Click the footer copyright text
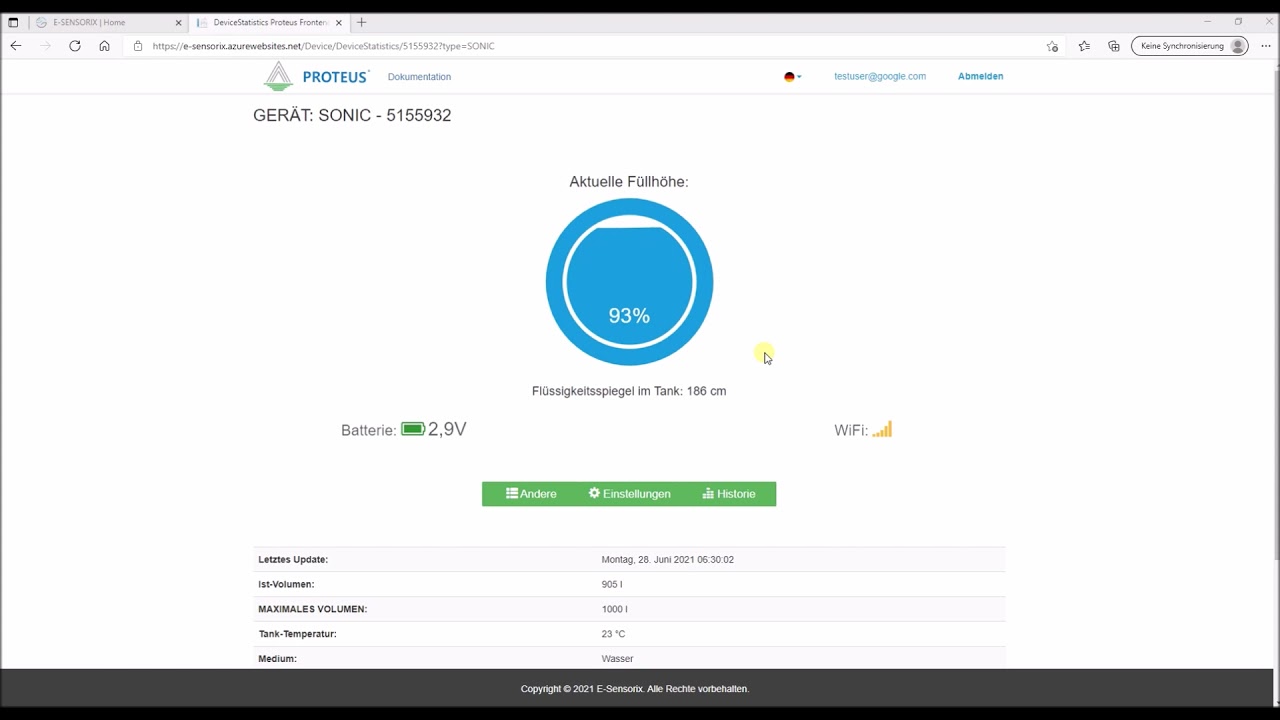Image resolution: width=1280 pixels, height=720 pixels. pyautogui.click(x=635, y=689)
